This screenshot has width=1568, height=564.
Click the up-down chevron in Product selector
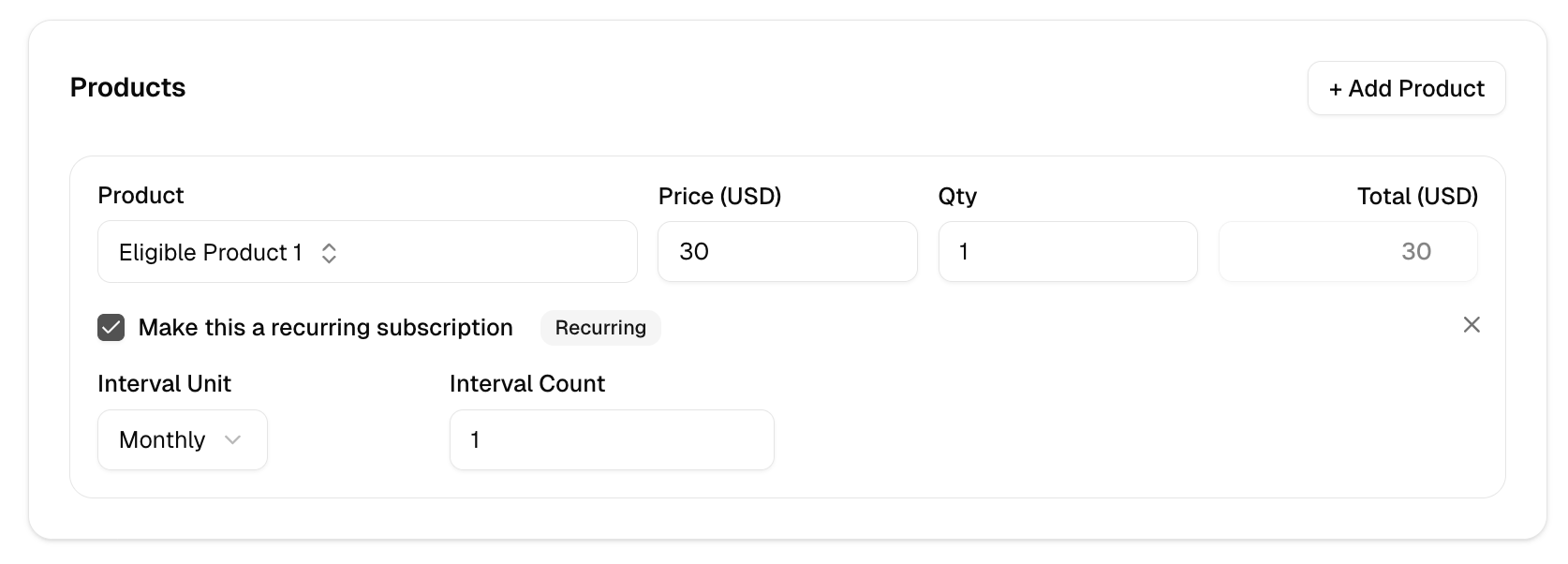click(329, 253)
